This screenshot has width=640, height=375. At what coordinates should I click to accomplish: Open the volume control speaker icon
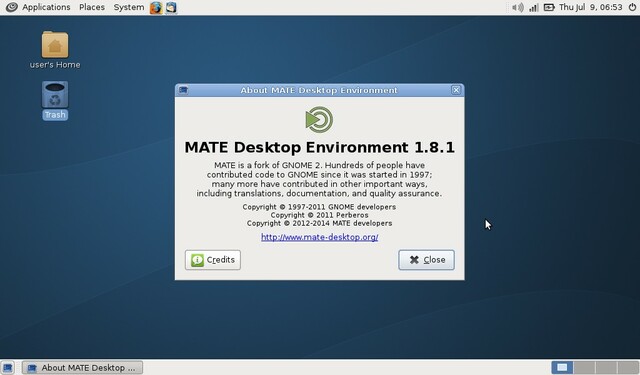tap(518, 7)
